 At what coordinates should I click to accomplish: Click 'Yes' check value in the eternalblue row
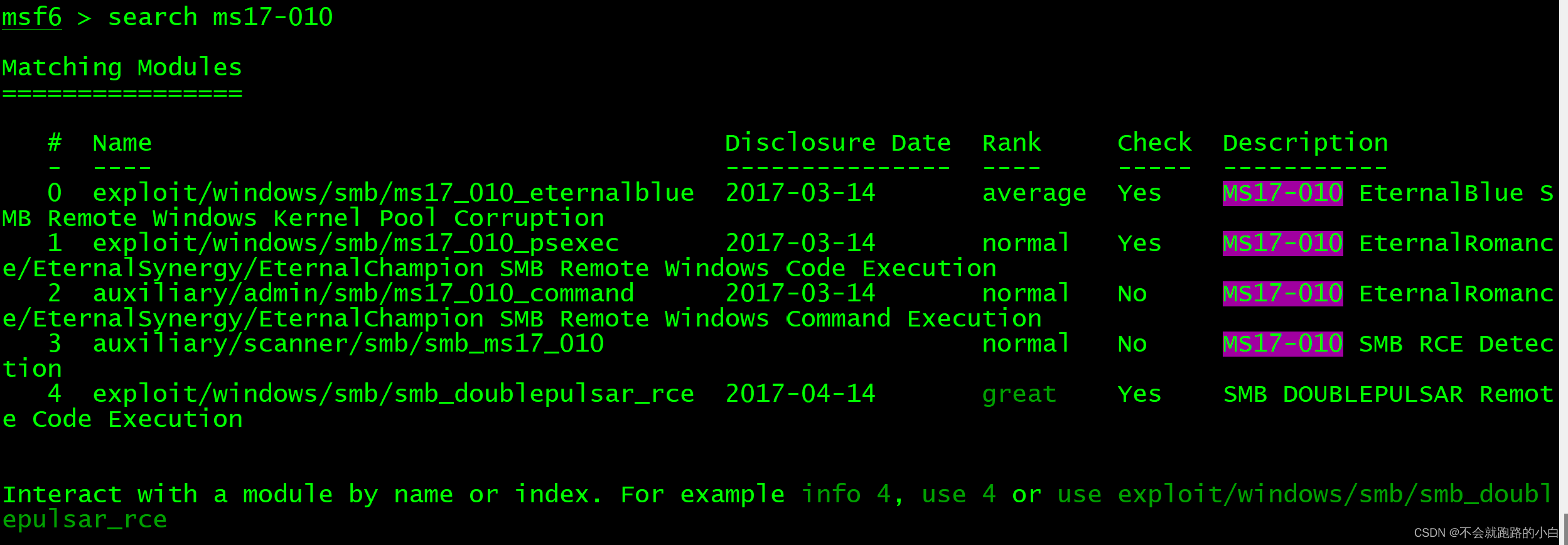coord(1140,193)
